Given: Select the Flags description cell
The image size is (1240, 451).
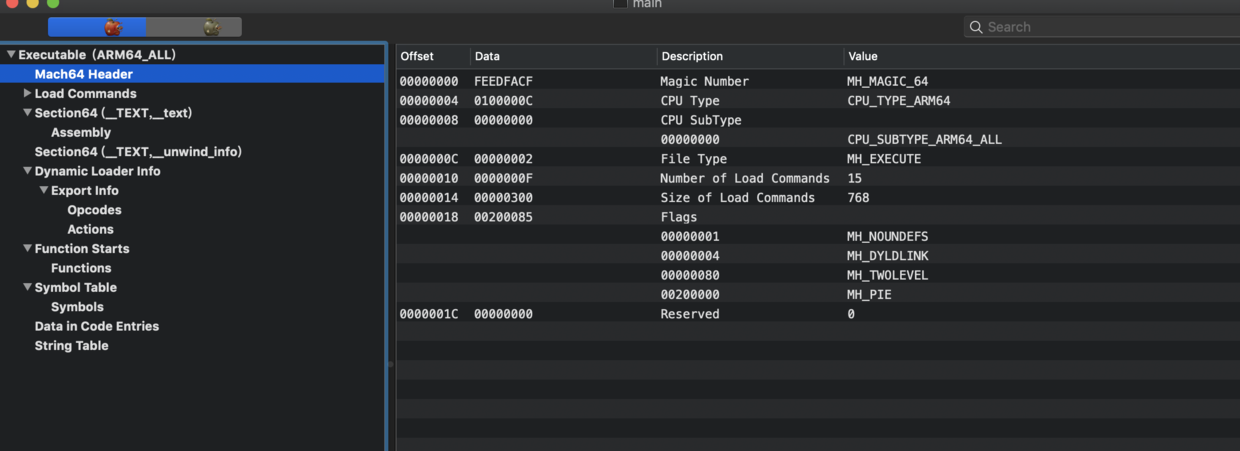Looking at the screenshot, I should 679,217.
